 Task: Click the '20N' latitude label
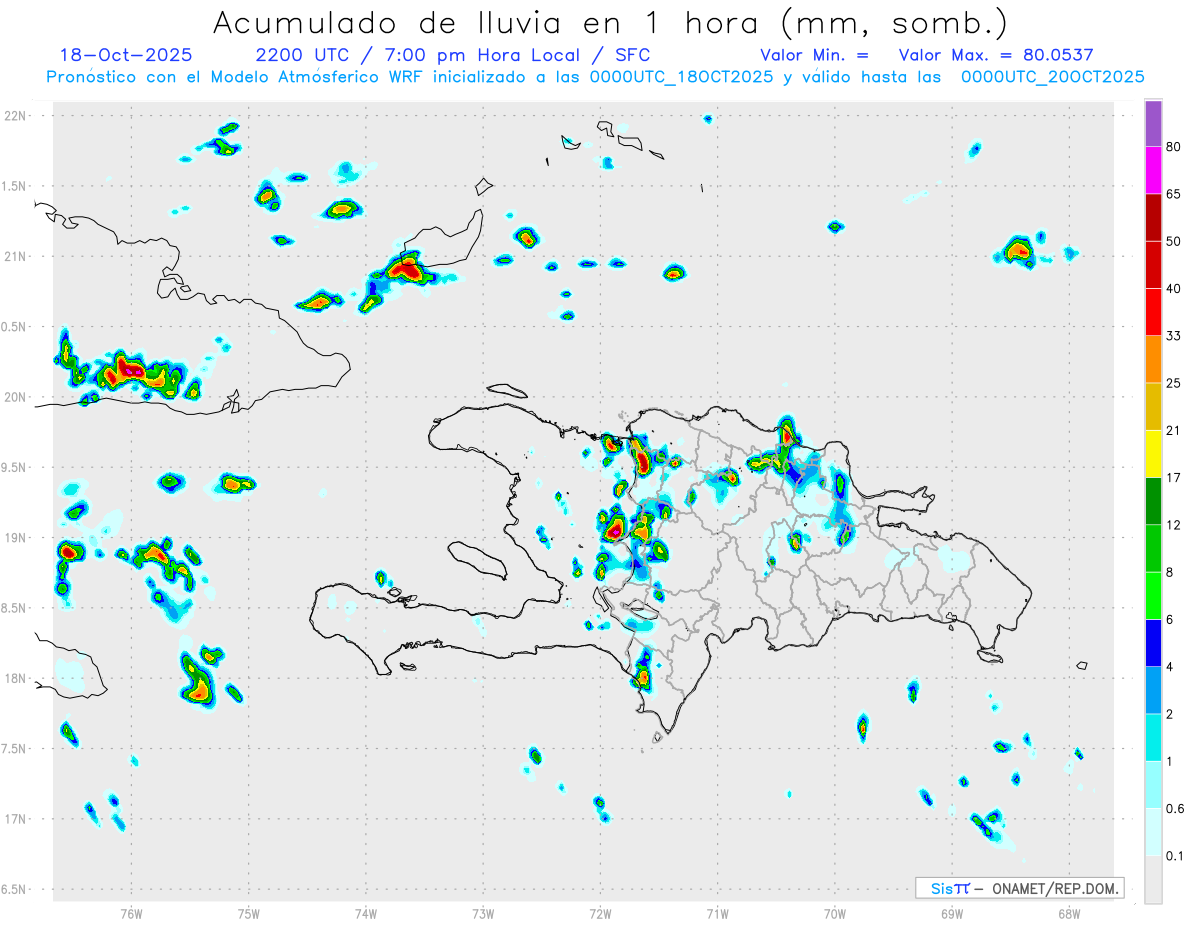(16, 397)
